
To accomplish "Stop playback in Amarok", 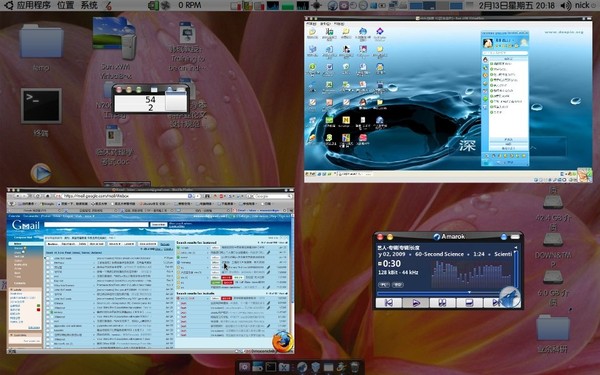I will (469, 303).
